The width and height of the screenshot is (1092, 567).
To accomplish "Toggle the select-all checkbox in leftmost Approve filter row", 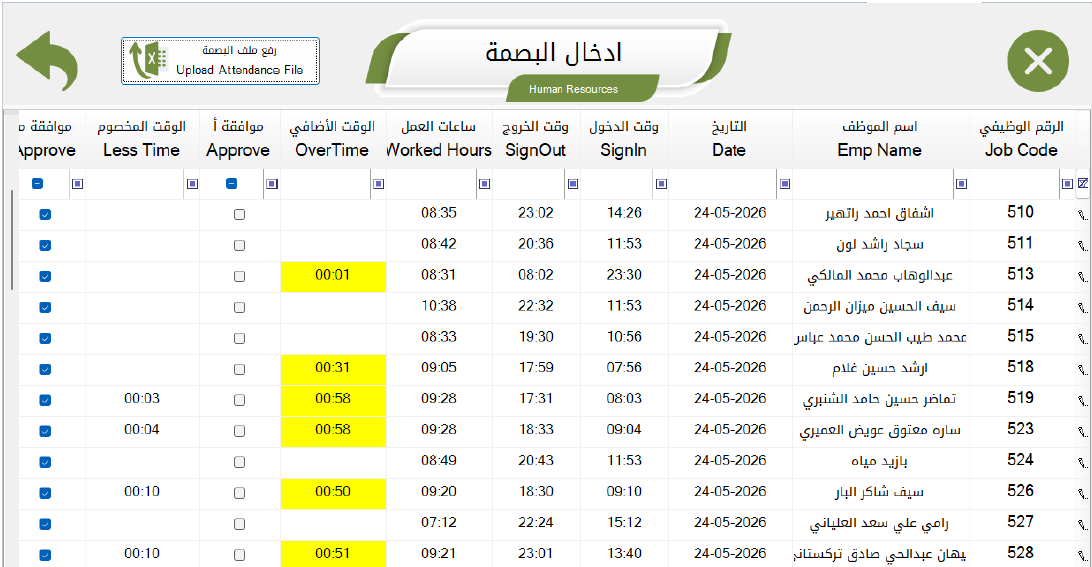I will point(38,183).
